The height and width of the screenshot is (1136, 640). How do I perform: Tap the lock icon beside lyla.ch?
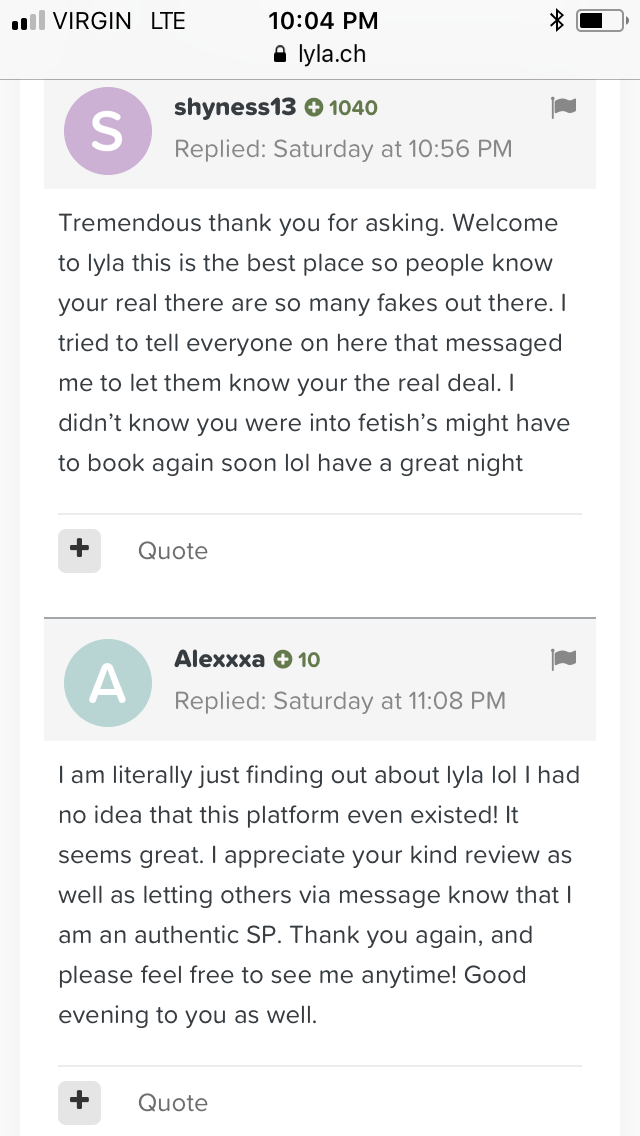pos(280,54)
